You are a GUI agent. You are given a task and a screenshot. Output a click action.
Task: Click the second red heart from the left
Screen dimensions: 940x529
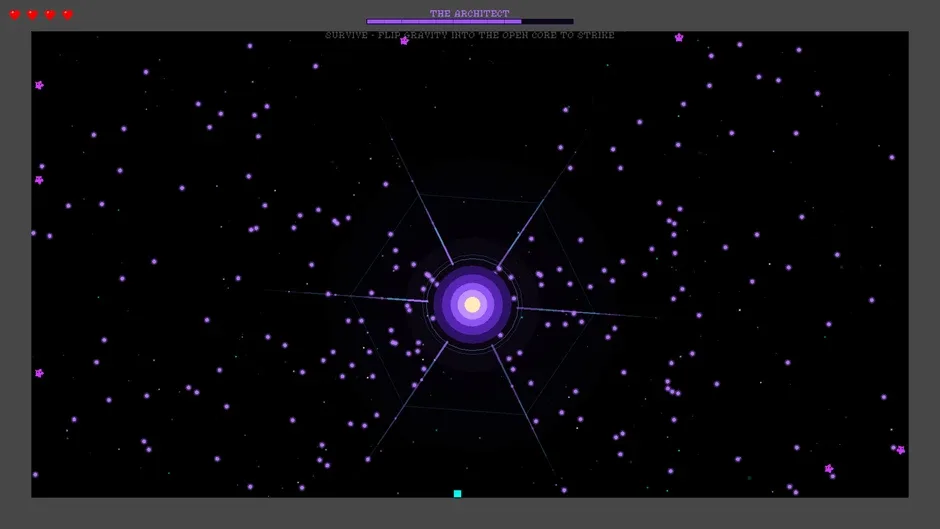pyautogui.click(x=32, y=14)
